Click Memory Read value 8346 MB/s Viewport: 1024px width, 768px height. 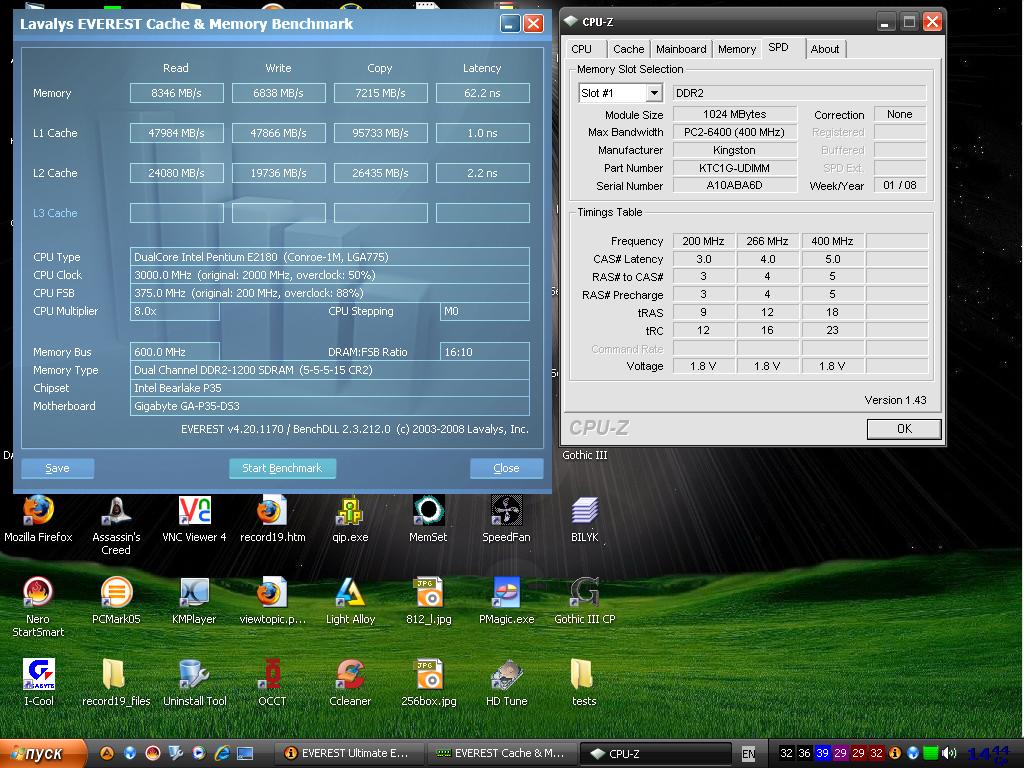click(176, 93)
